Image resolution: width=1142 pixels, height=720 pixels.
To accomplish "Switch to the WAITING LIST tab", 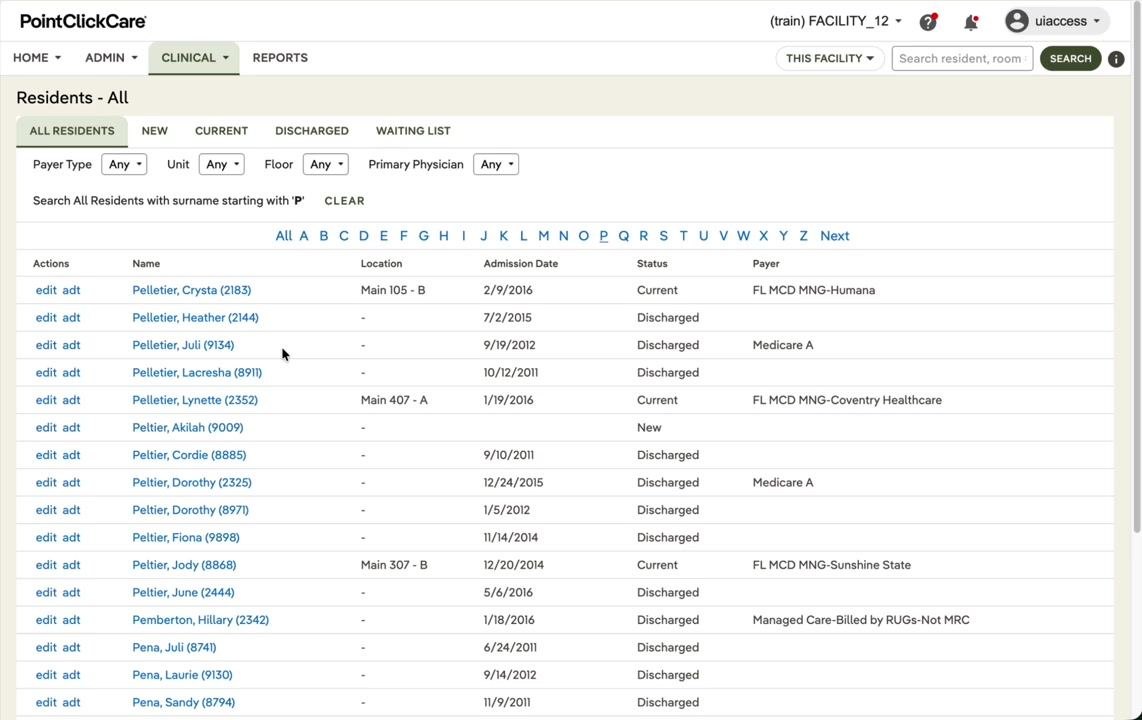I will (413, 131).
